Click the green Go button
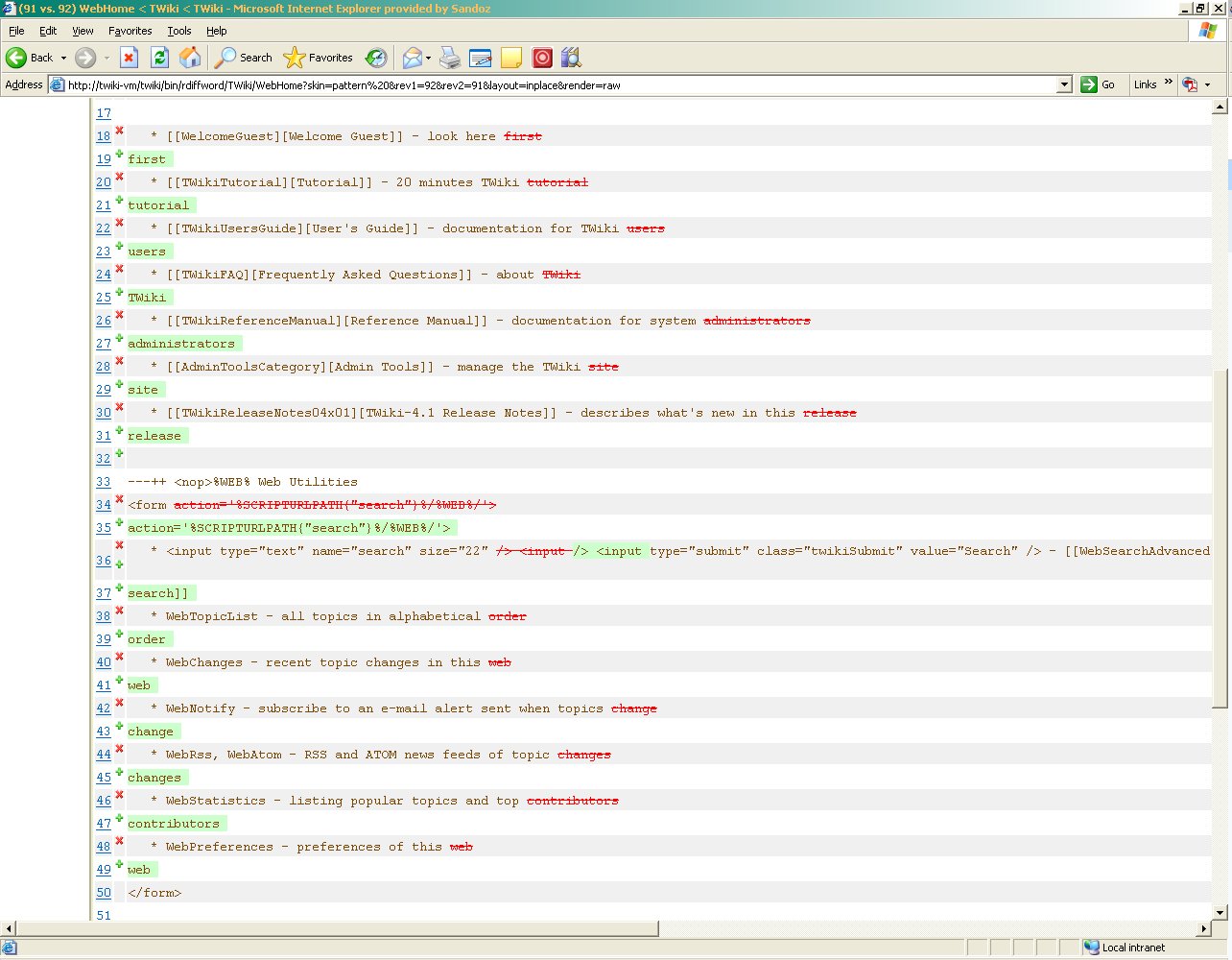Viewport: 1232px width, 960px height. click(1098, 84)
